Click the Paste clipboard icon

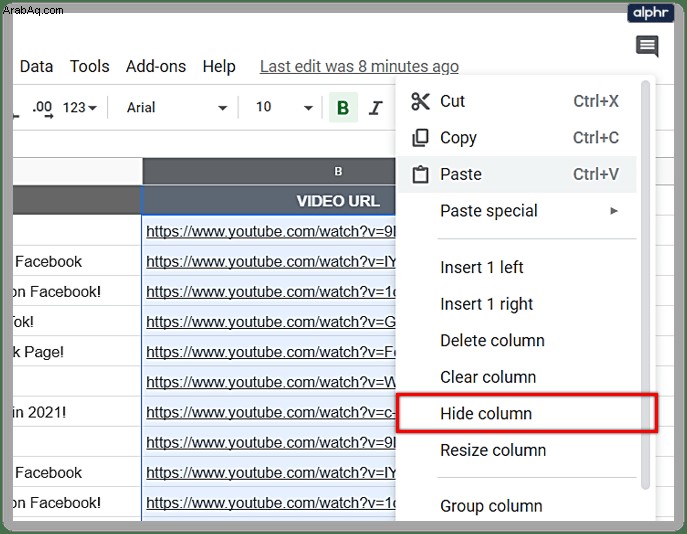tap(420, 174)
